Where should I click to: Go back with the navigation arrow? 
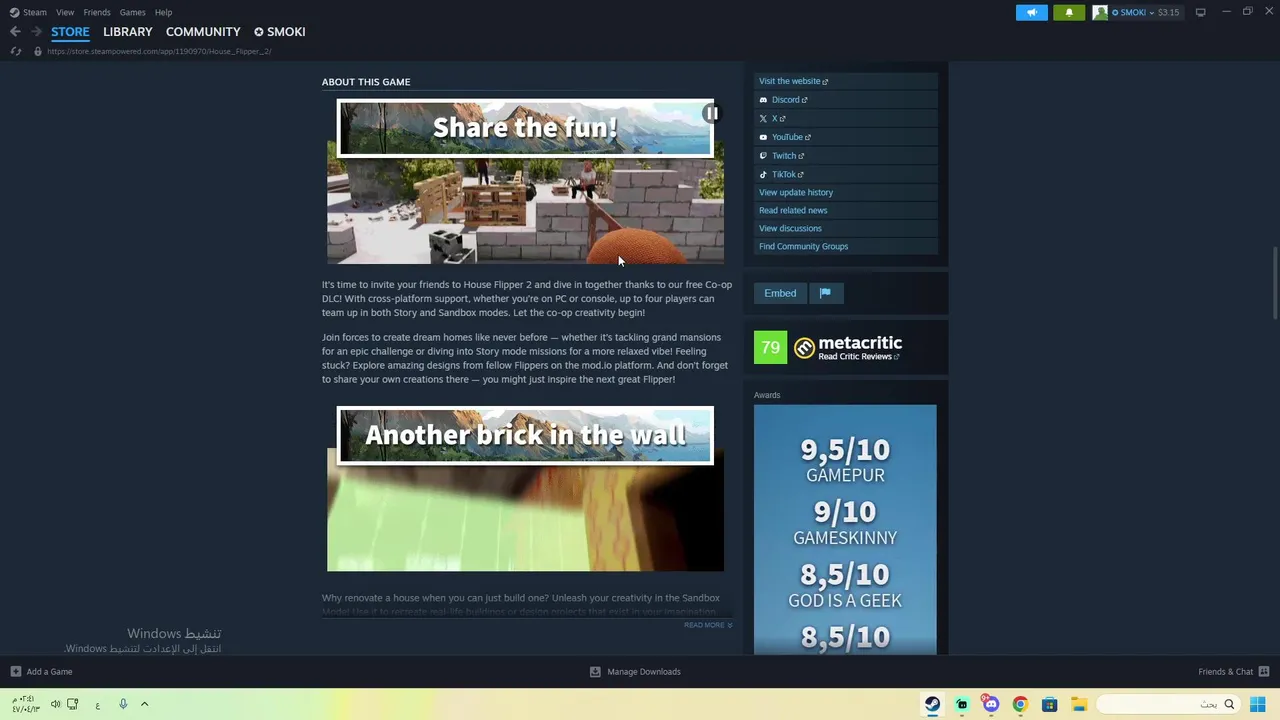(15, 32)
